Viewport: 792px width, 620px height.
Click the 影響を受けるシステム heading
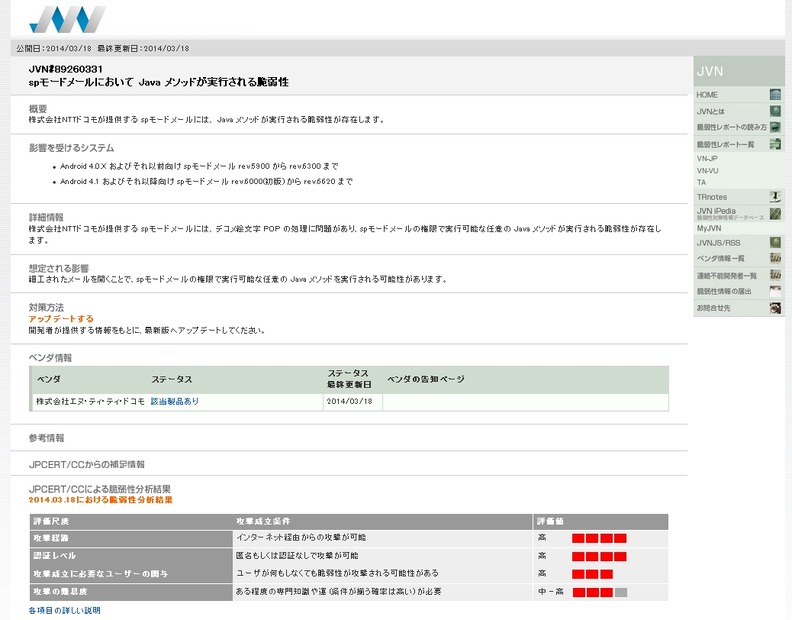71,148
